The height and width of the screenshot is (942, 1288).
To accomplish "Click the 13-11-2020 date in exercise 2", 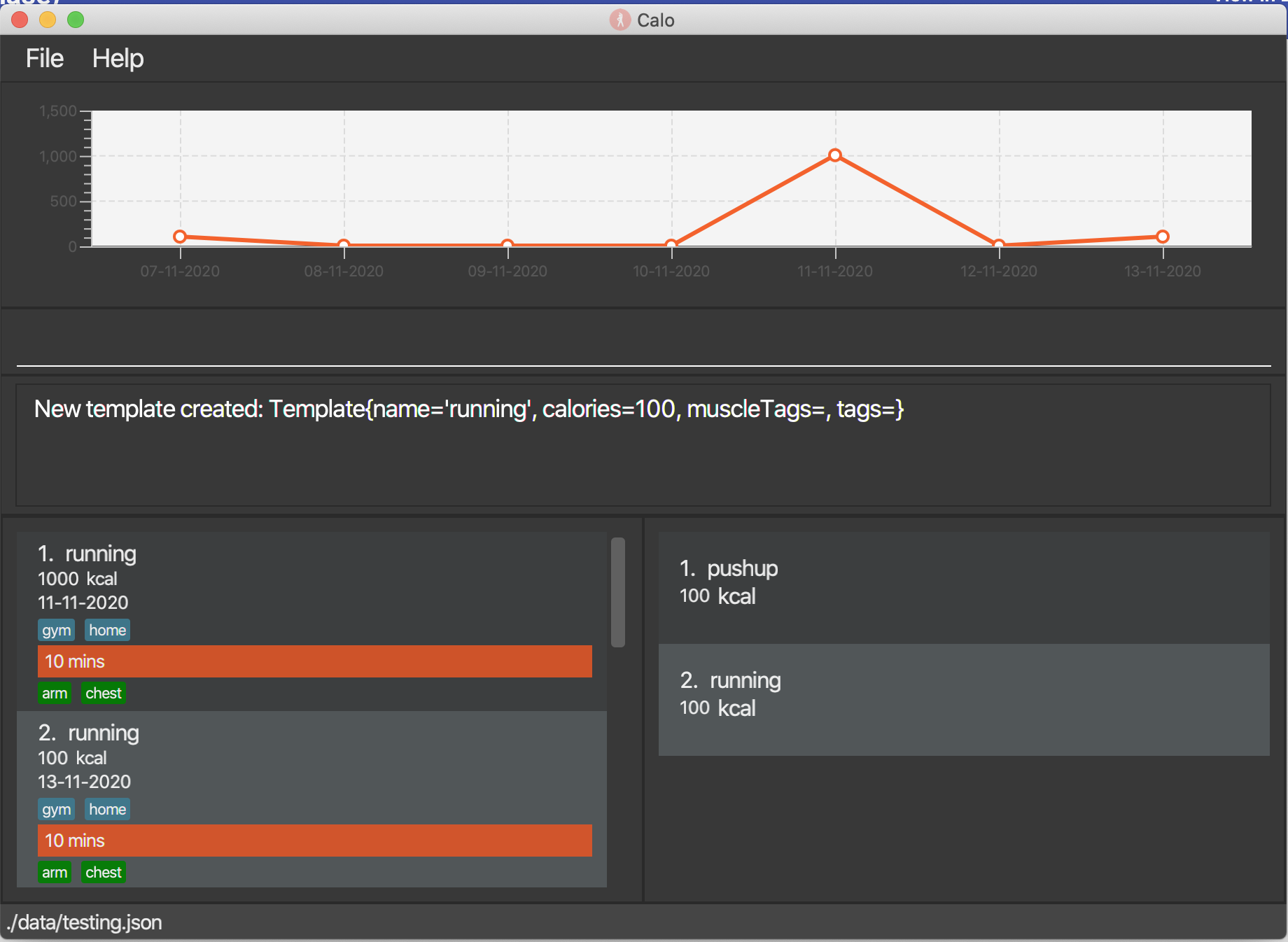I will pos(84,782).
